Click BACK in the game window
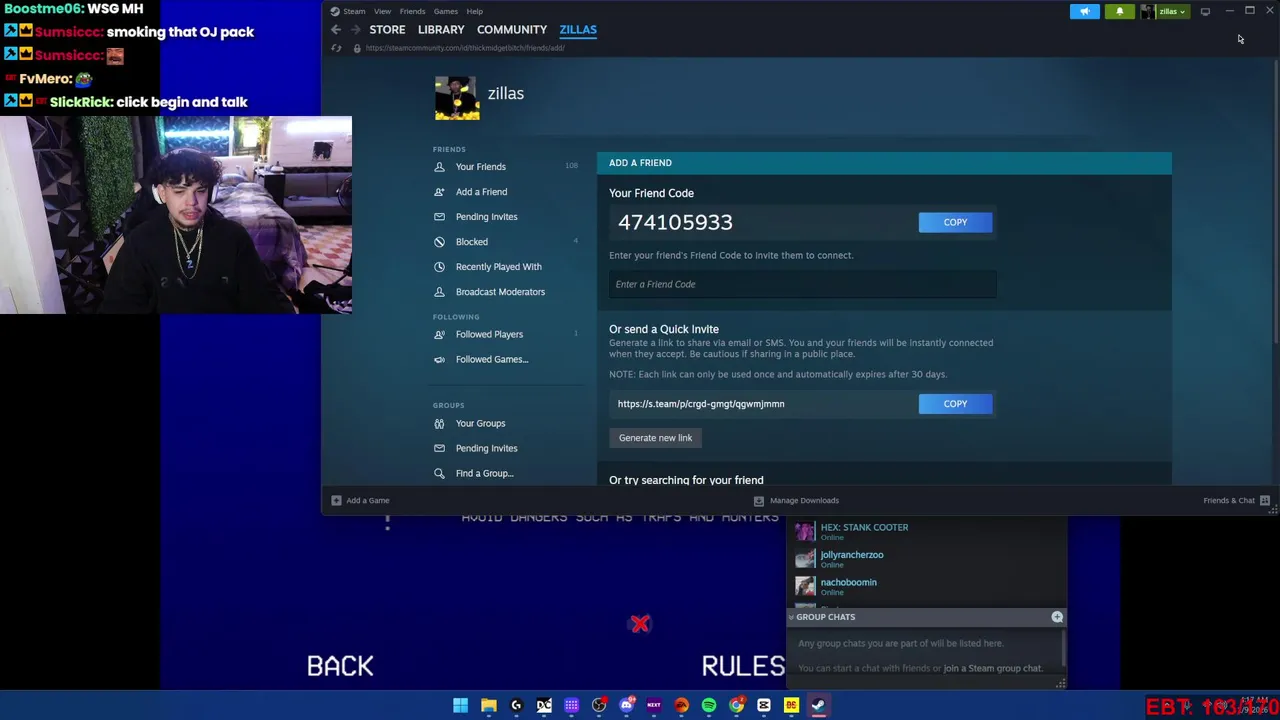Viewport: 1280px width, 720px height. point(340,666)
